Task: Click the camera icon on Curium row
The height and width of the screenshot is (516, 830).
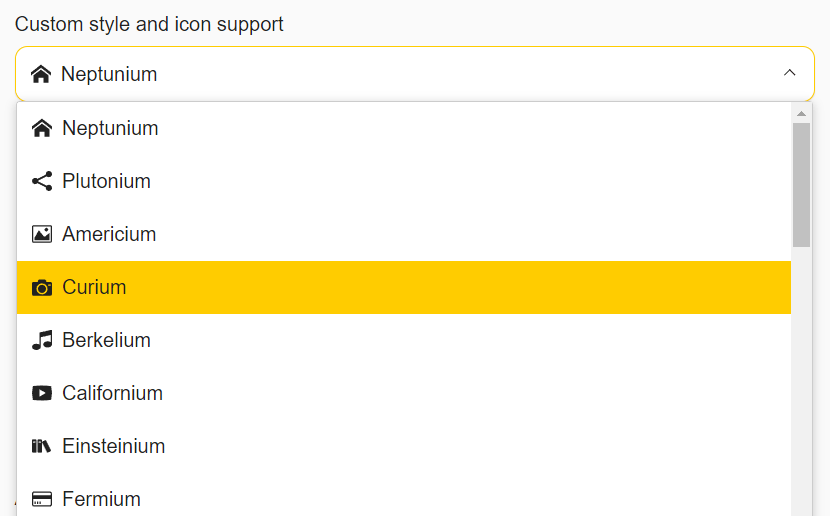Action: point(42,287)
